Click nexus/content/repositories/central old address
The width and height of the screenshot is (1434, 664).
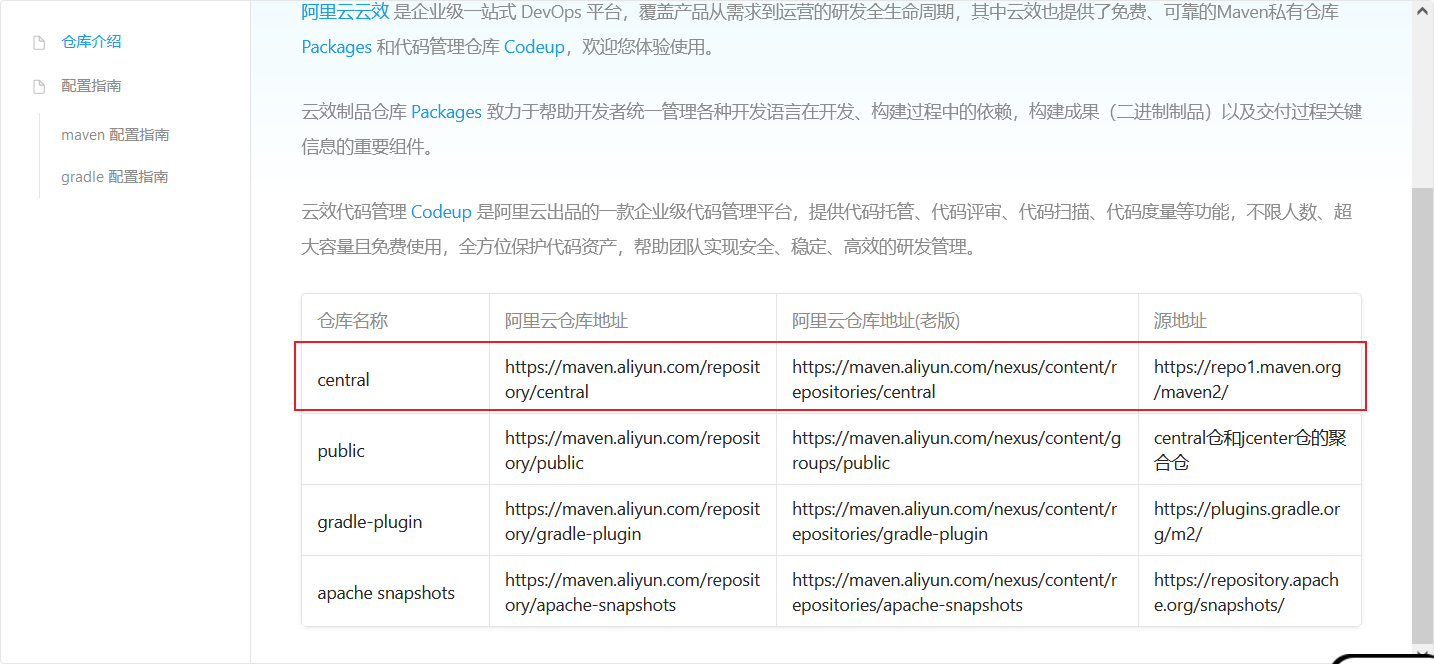point(955,380)
